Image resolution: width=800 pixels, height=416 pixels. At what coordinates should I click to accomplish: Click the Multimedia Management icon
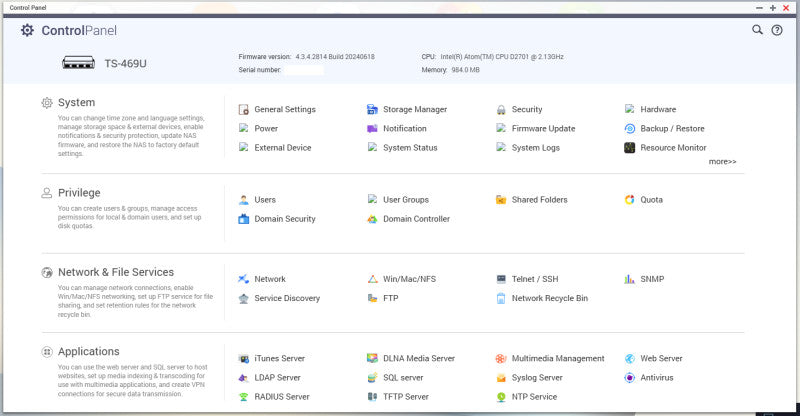[x=501, y=358]
